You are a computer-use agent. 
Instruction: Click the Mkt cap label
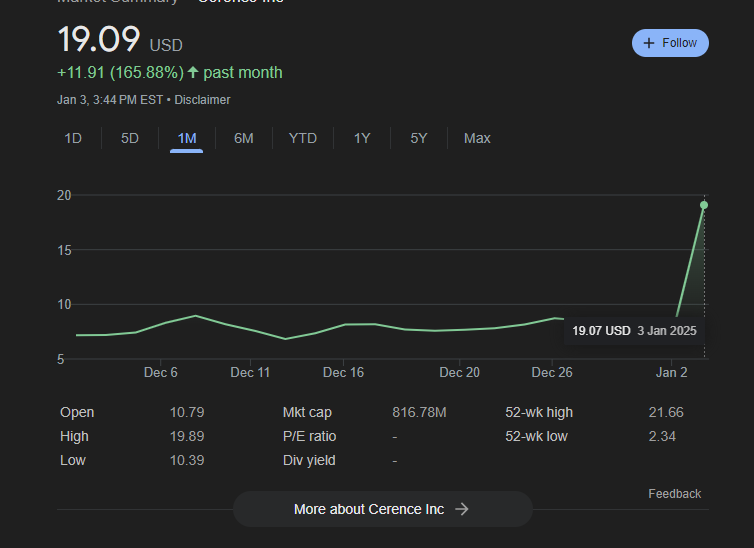point(307,412)
